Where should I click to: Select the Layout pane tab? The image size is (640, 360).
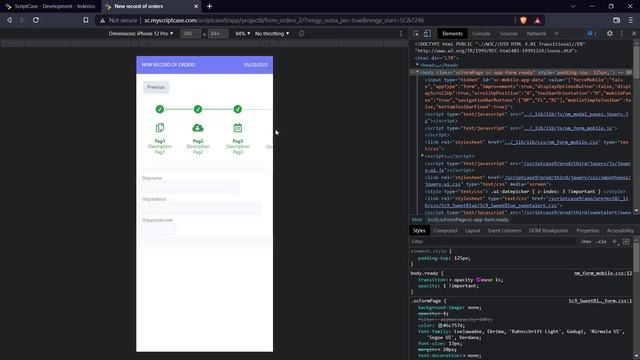472,231
